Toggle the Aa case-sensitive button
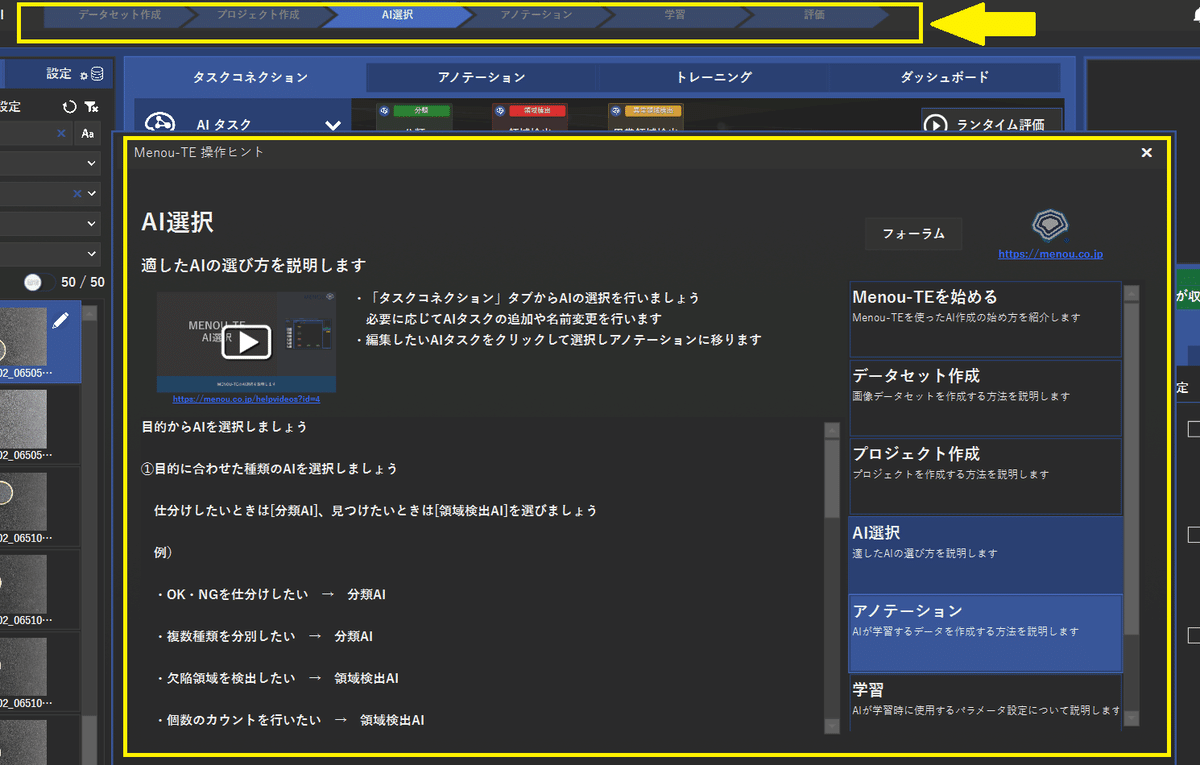Image resolution: width=1200 pixels, height=765 pixels. (x=88, y=133)
